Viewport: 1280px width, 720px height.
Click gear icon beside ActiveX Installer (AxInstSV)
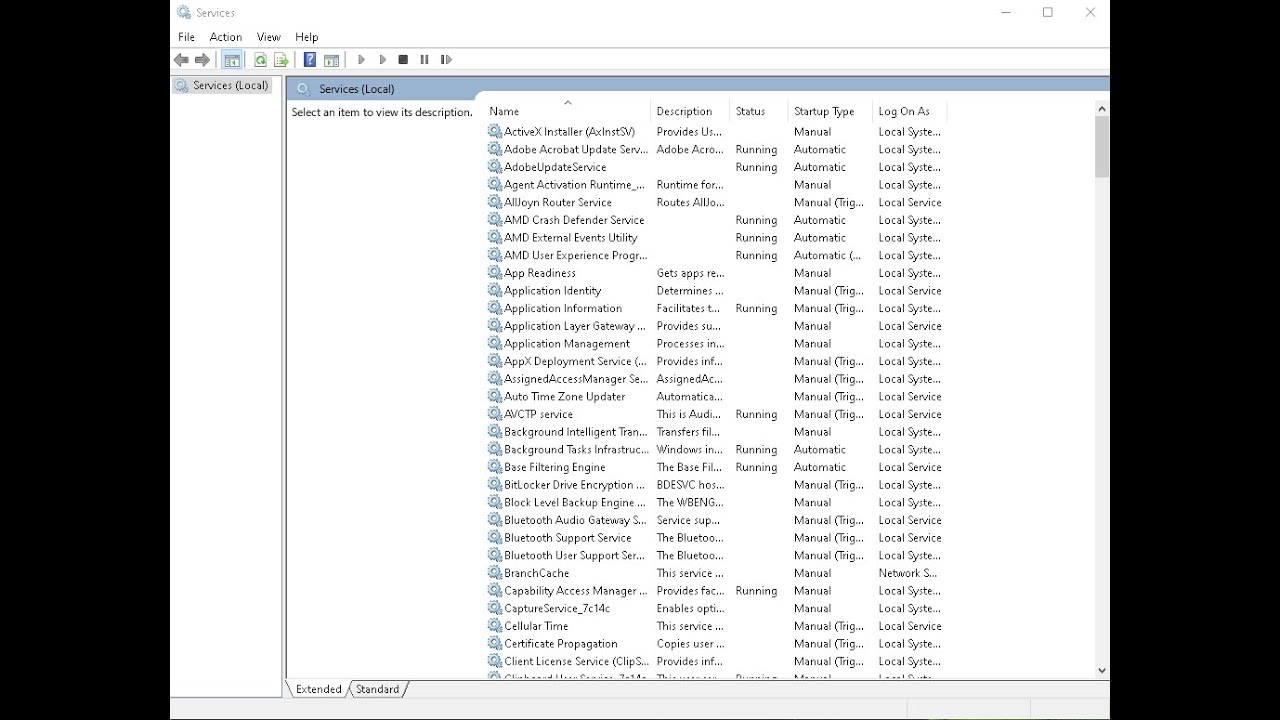tap(494, 132)
